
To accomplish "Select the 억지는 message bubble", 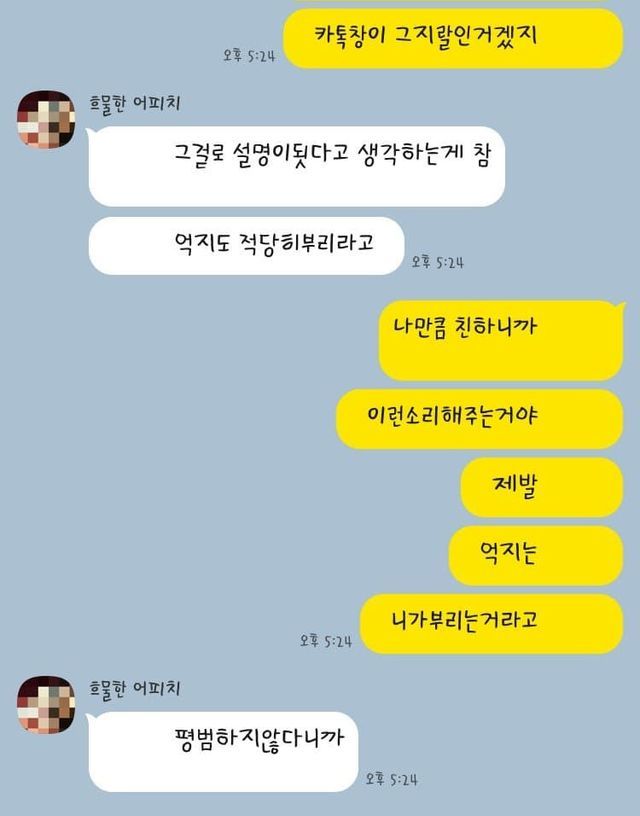I will click(536, 556).
